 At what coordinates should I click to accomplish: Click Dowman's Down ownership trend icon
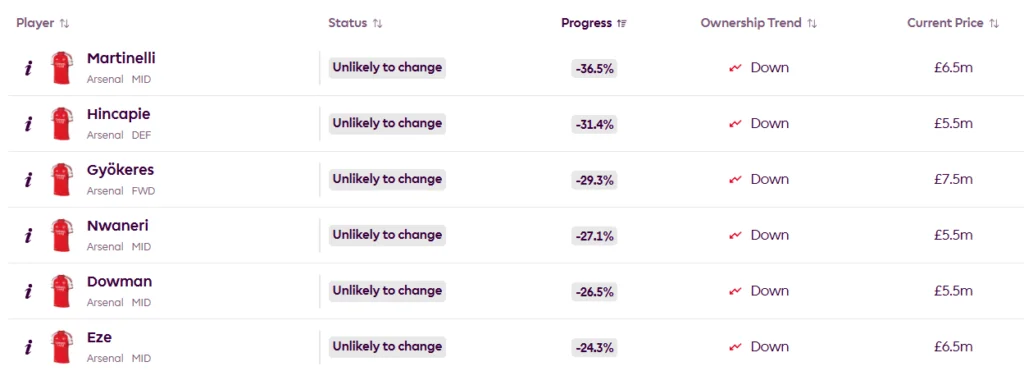735,291
